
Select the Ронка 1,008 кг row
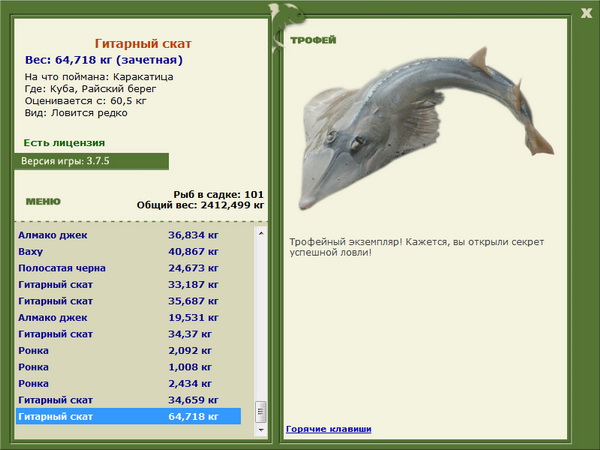[x=129, y=367]
